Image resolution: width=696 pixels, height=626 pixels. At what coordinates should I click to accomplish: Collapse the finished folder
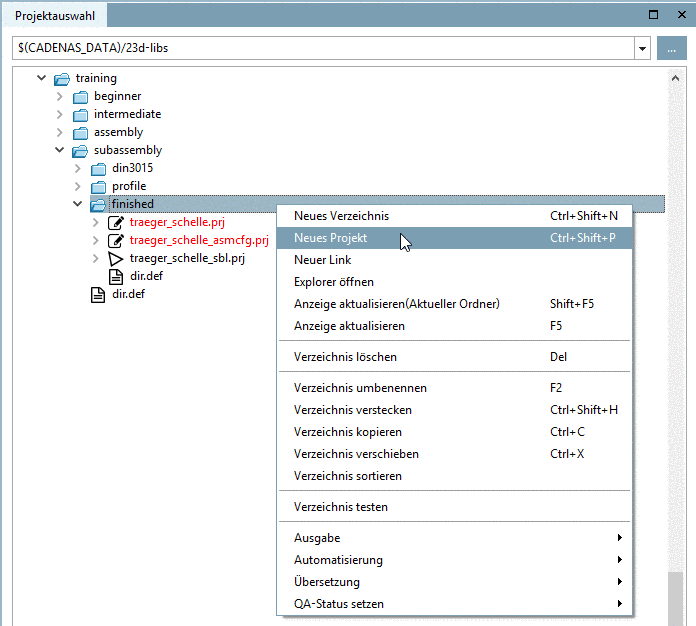coord(78,204)
